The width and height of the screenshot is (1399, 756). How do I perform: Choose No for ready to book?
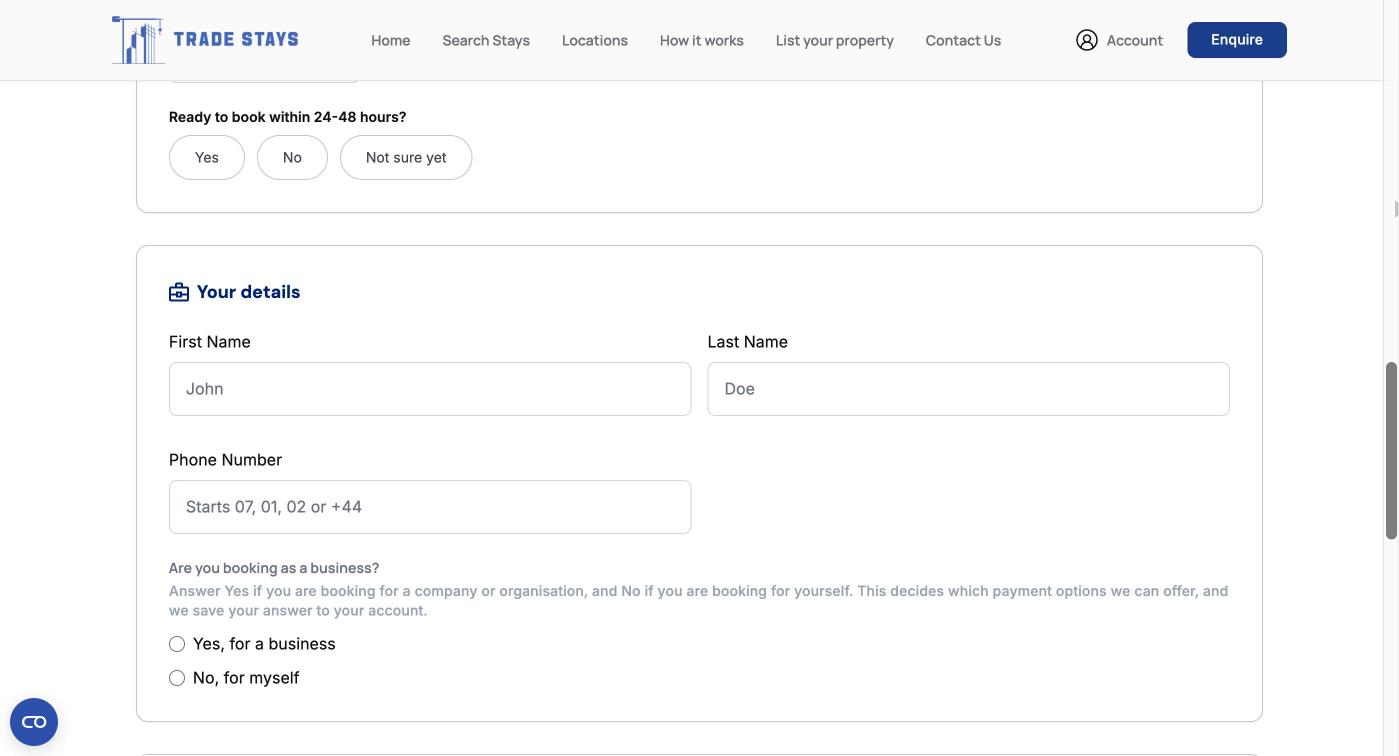[x=292, y=158]
